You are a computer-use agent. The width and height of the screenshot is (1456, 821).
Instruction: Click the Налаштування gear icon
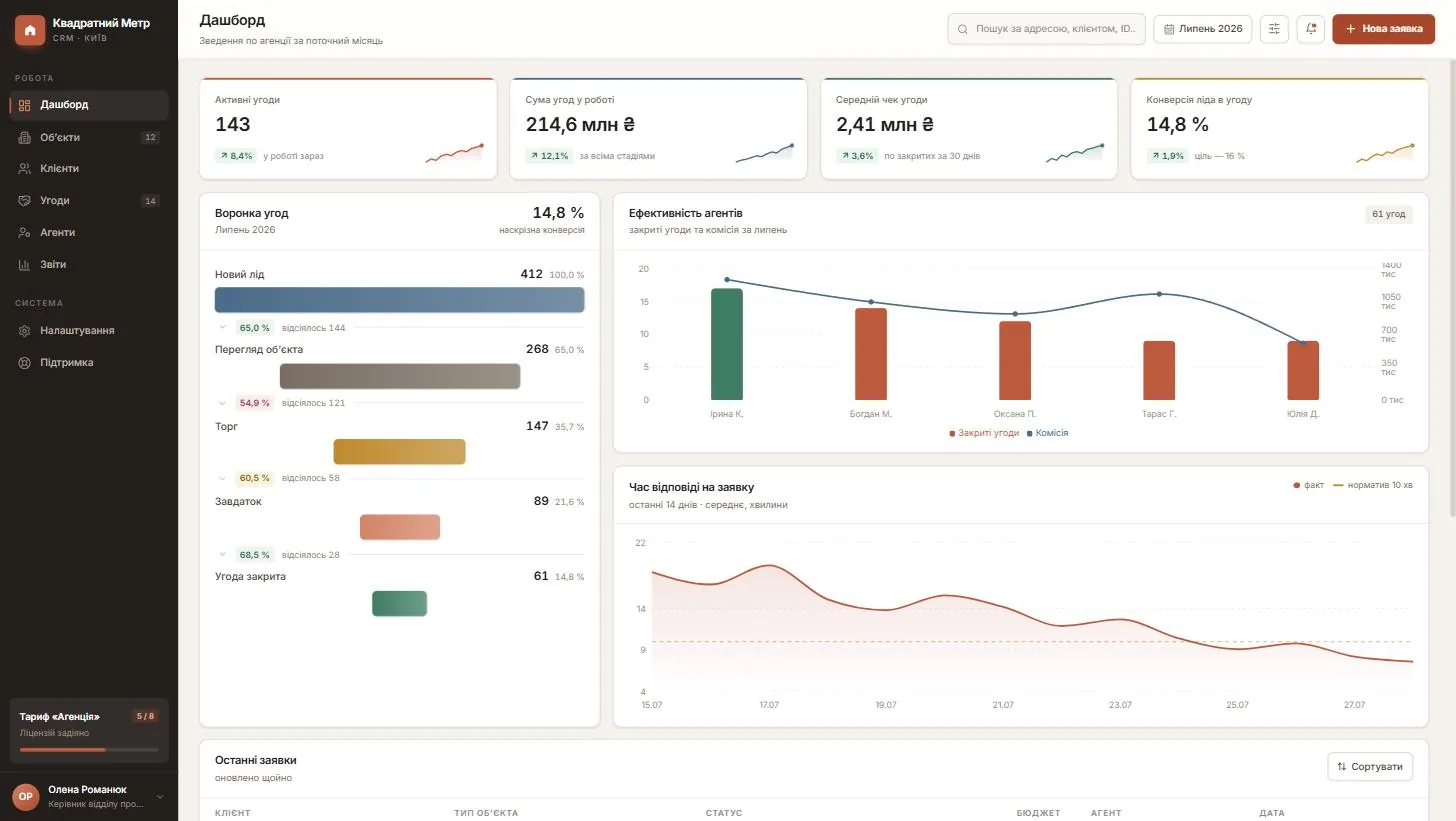pos(25,331)
